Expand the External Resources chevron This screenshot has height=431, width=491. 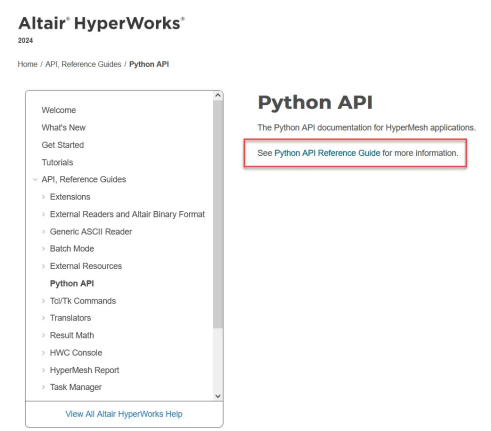(43, 266)
